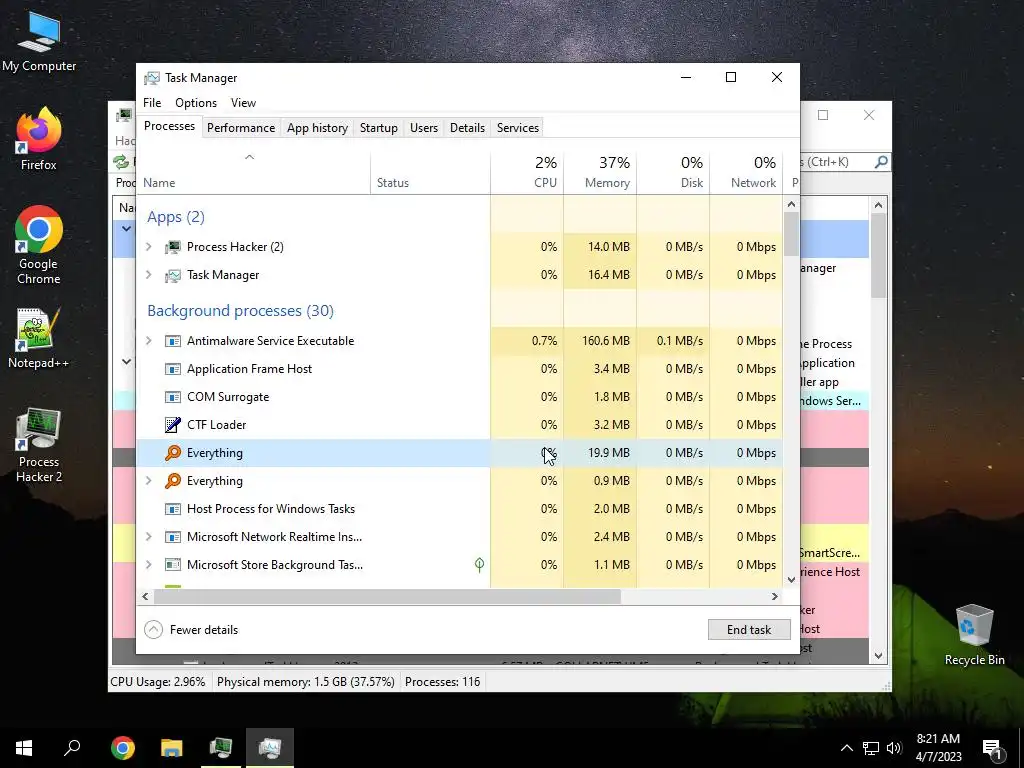Collapse view with Fewer details chevron
This screenshot has height=768, width=1024.
pos(153,630)
